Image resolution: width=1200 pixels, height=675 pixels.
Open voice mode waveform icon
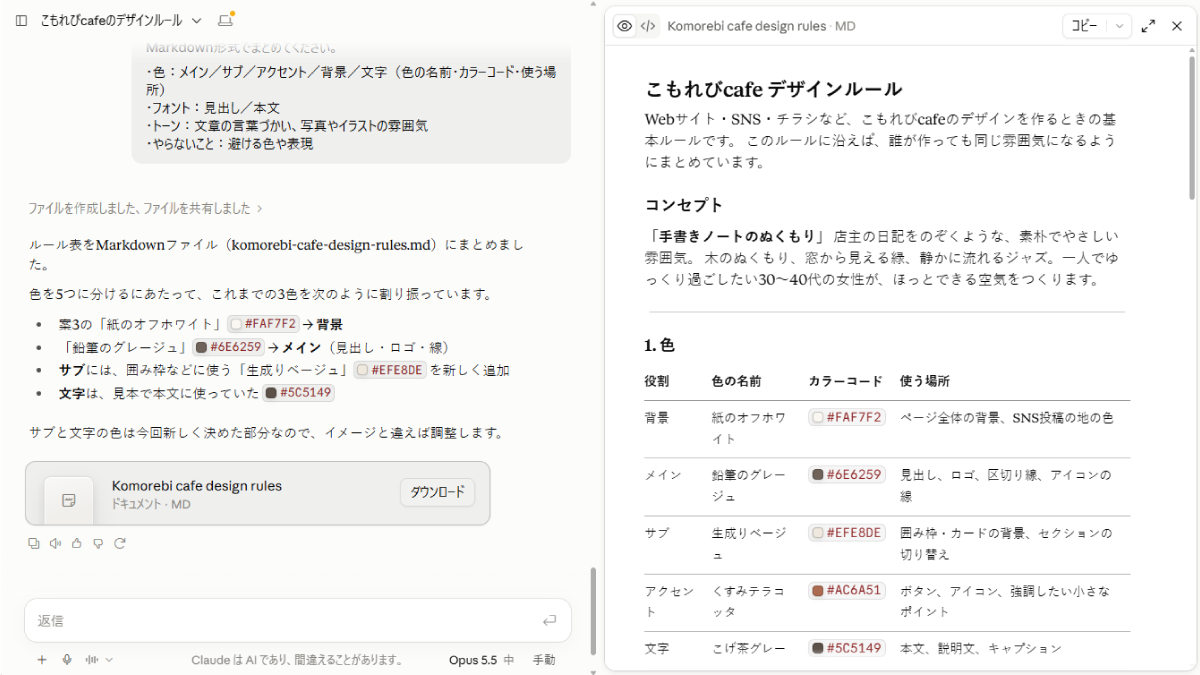click(92, 659)
